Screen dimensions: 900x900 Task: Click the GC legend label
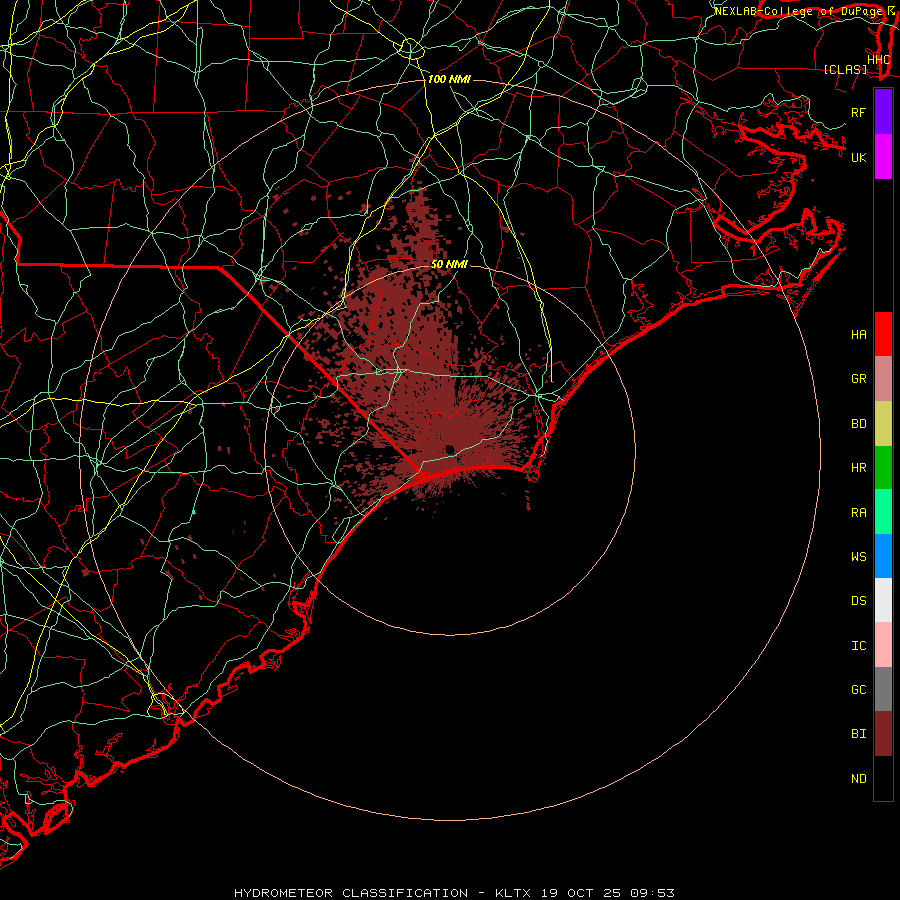(859, 689)
